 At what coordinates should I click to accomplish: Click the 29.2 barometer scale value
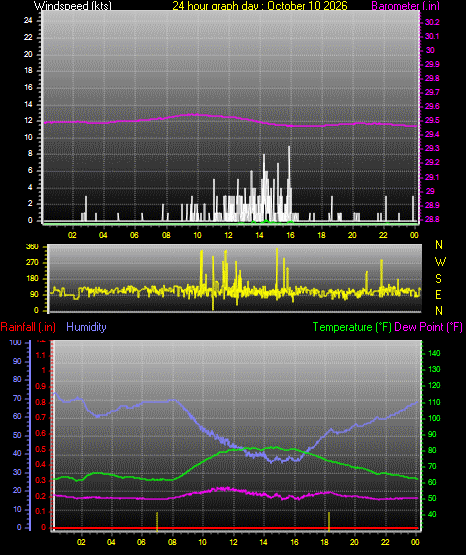coord(432,162)
